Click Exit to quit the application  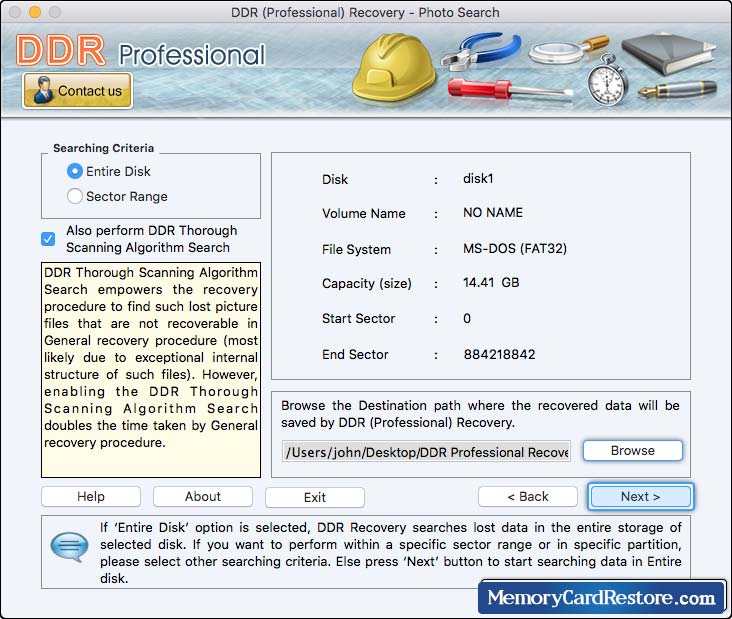tap(315, 497)
